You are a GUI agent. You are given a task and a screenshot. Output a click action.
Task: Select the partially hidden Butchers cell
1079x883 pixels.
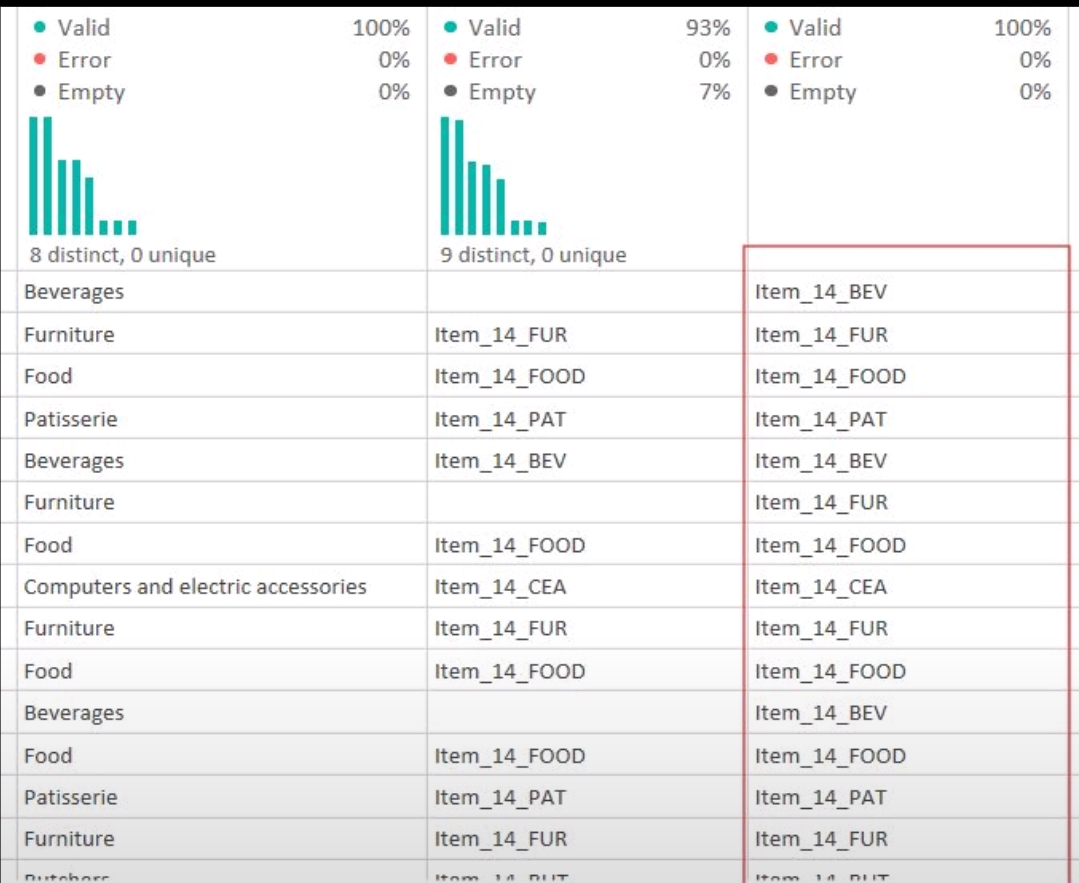tap(66, 875)
